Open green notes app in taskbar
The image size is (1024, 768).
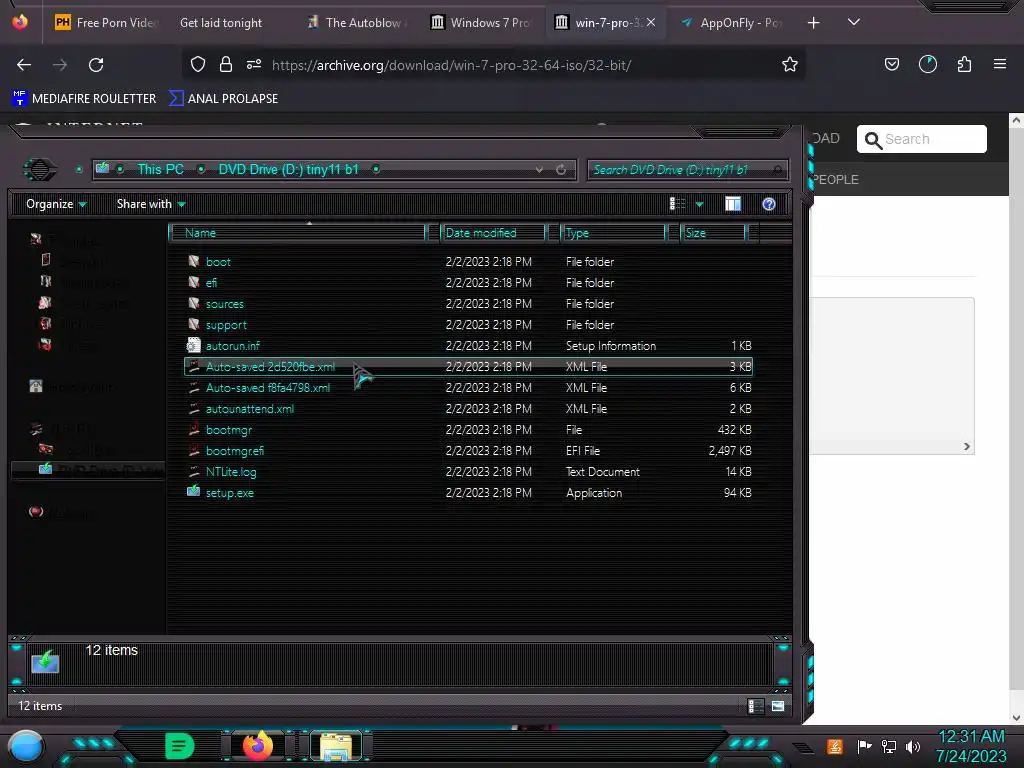(180, 746)
